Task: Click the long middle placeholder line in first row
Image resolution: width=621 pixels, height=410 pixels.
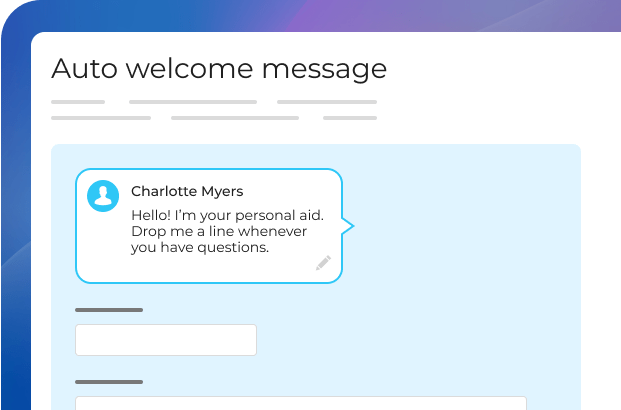Action: (193, 102)
